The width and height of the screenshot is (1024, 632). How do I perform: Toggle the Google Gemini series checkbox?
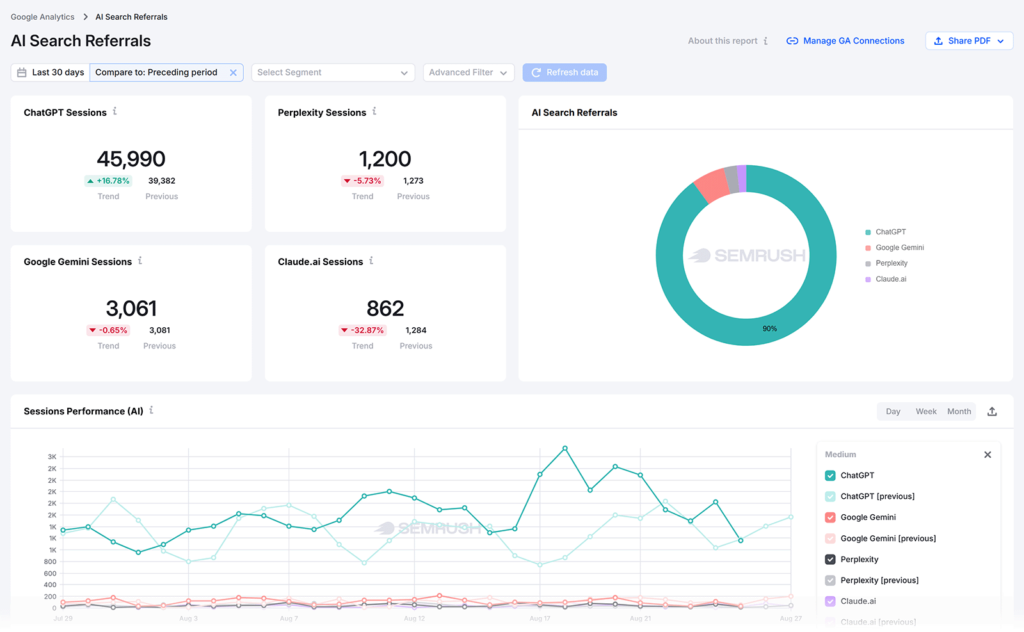click(830, 517)
